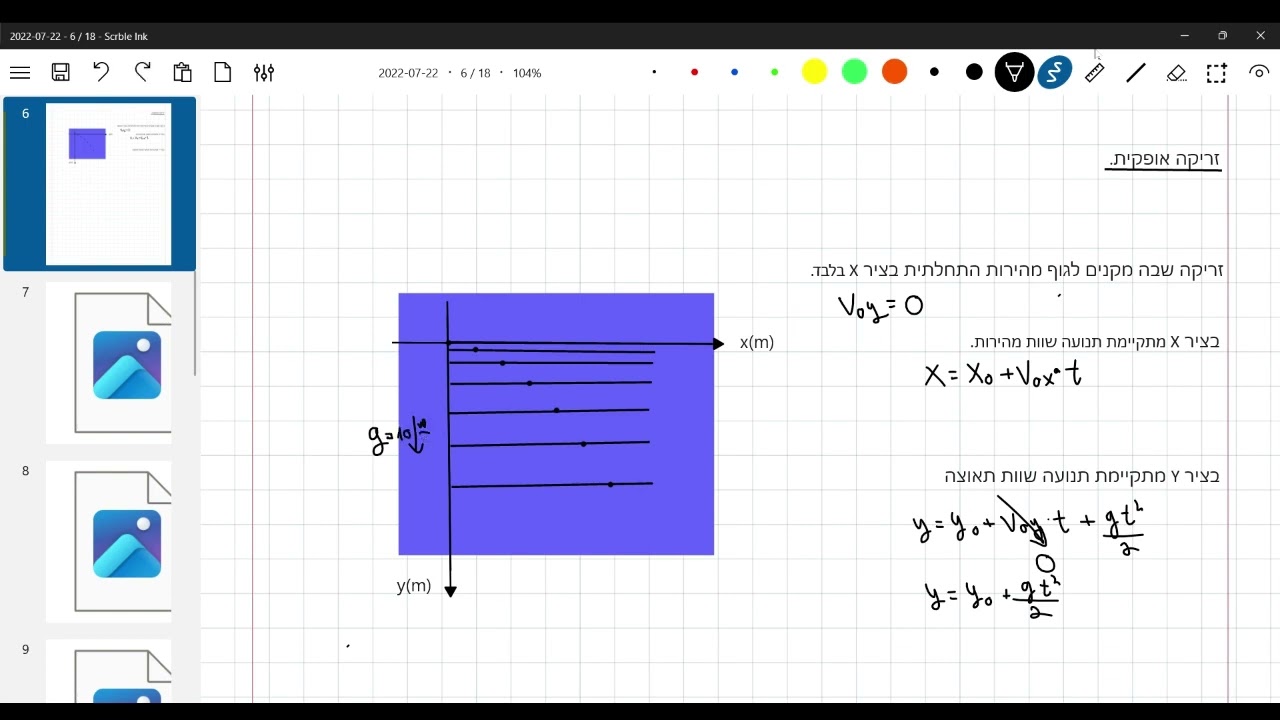
Task: Select the eraser tool
Action: 1177,73
